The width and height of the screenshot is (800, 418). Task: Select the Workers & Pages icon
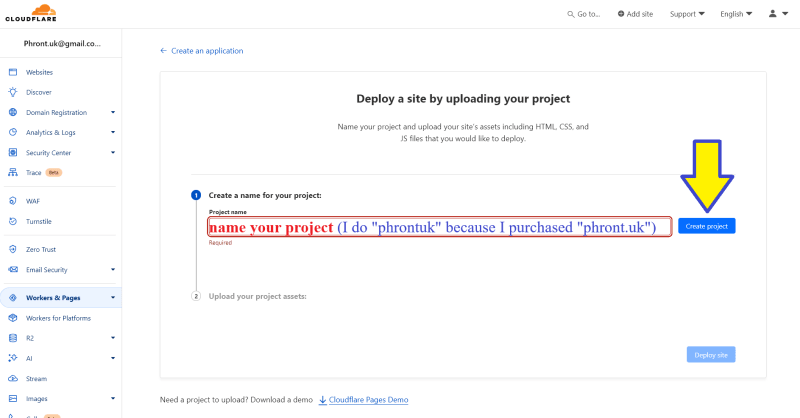pos(13,298)
